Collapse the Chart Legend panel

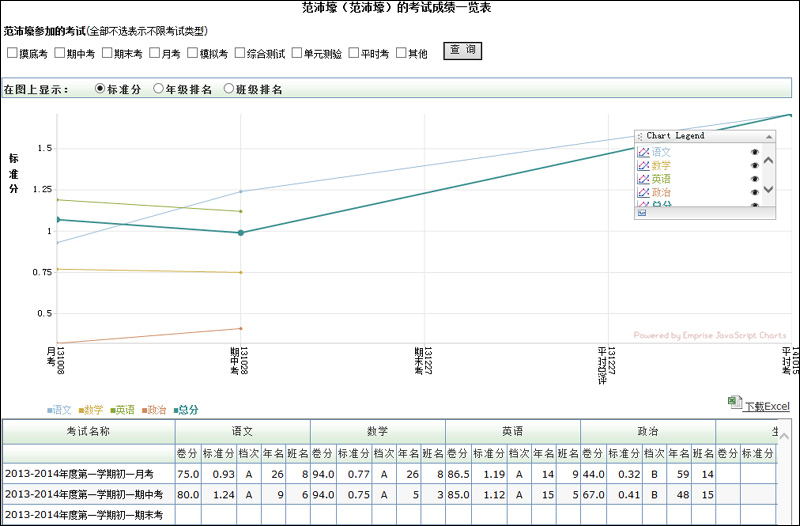(x=768, y=136)
